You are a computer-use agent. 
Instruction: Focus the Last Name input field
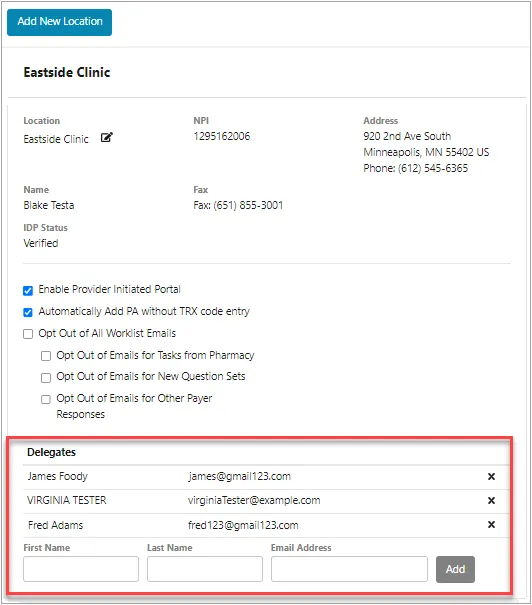205,569
